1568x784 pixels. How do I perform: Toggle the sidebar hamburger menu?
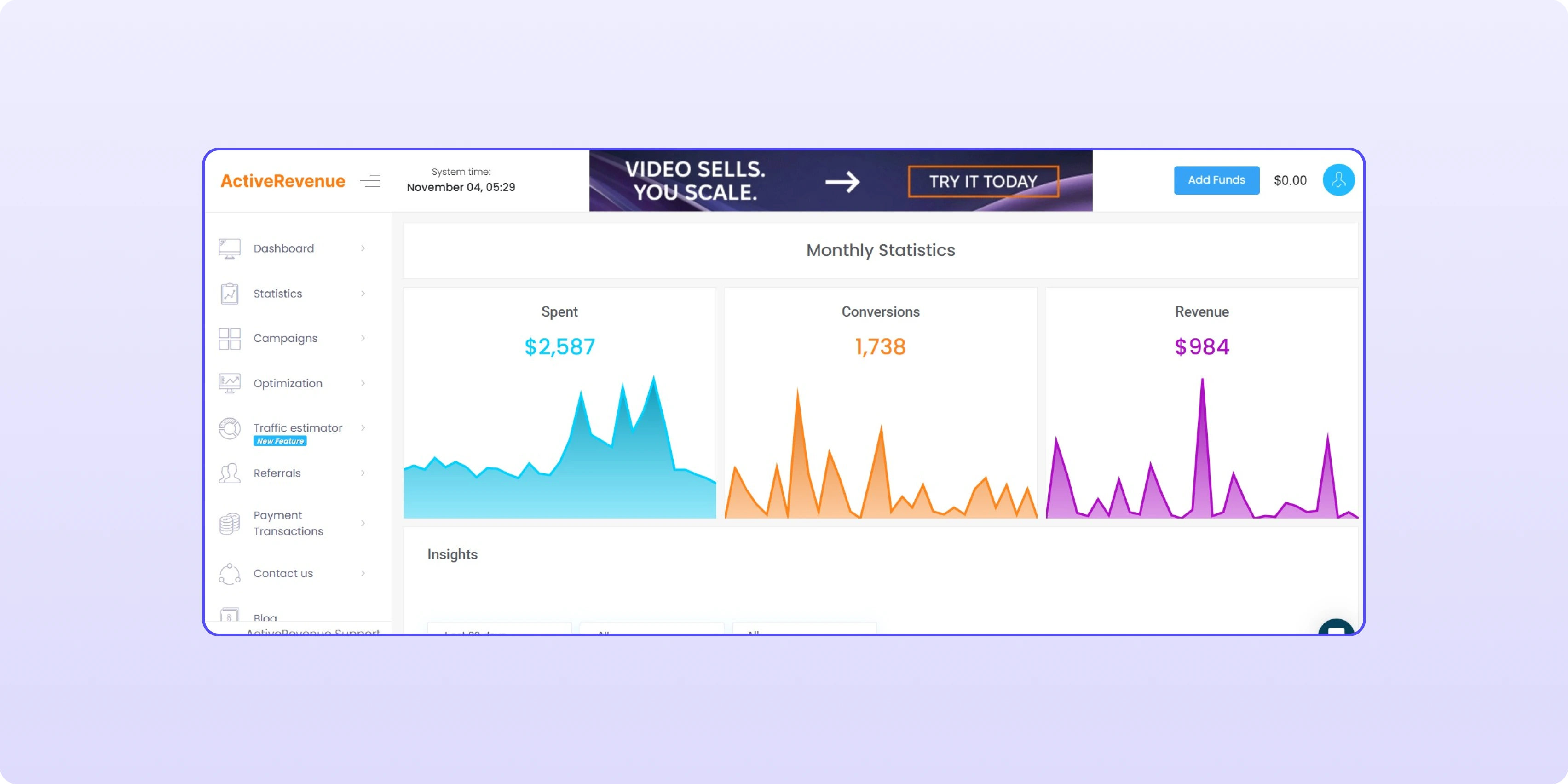pos(369,181)
